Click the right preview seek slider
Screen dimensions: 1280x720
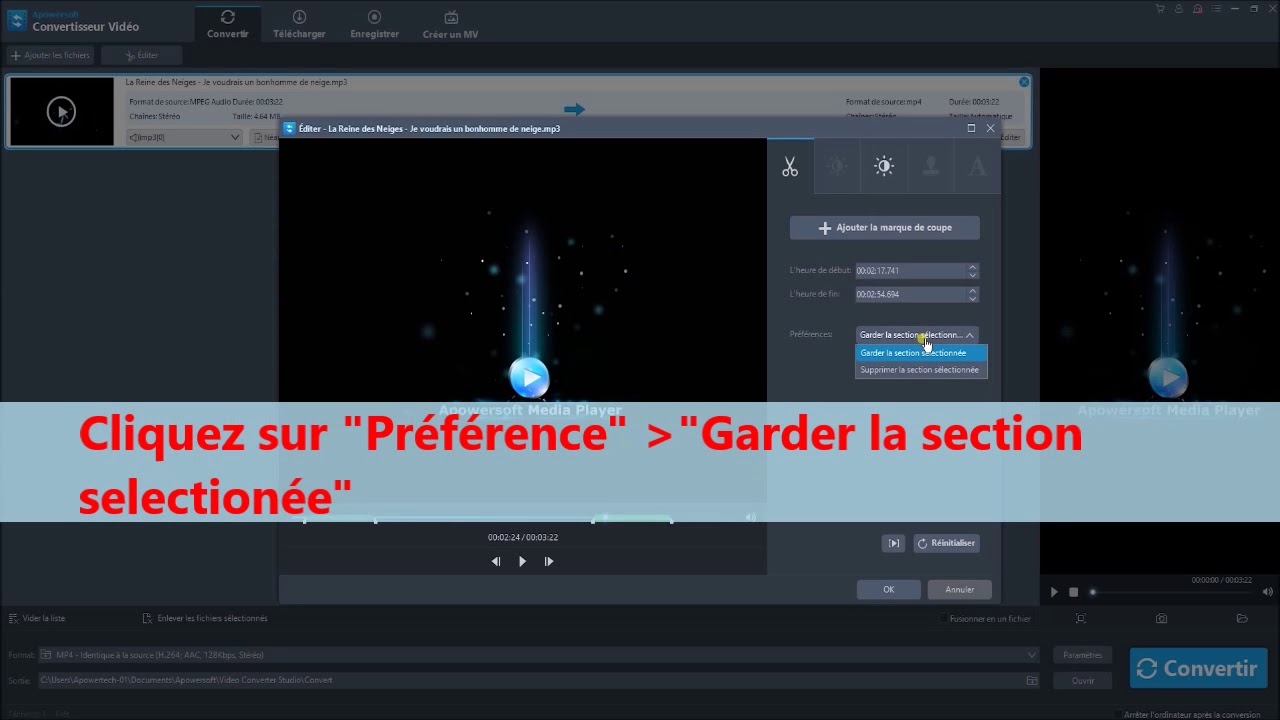tap(1170, 592)
